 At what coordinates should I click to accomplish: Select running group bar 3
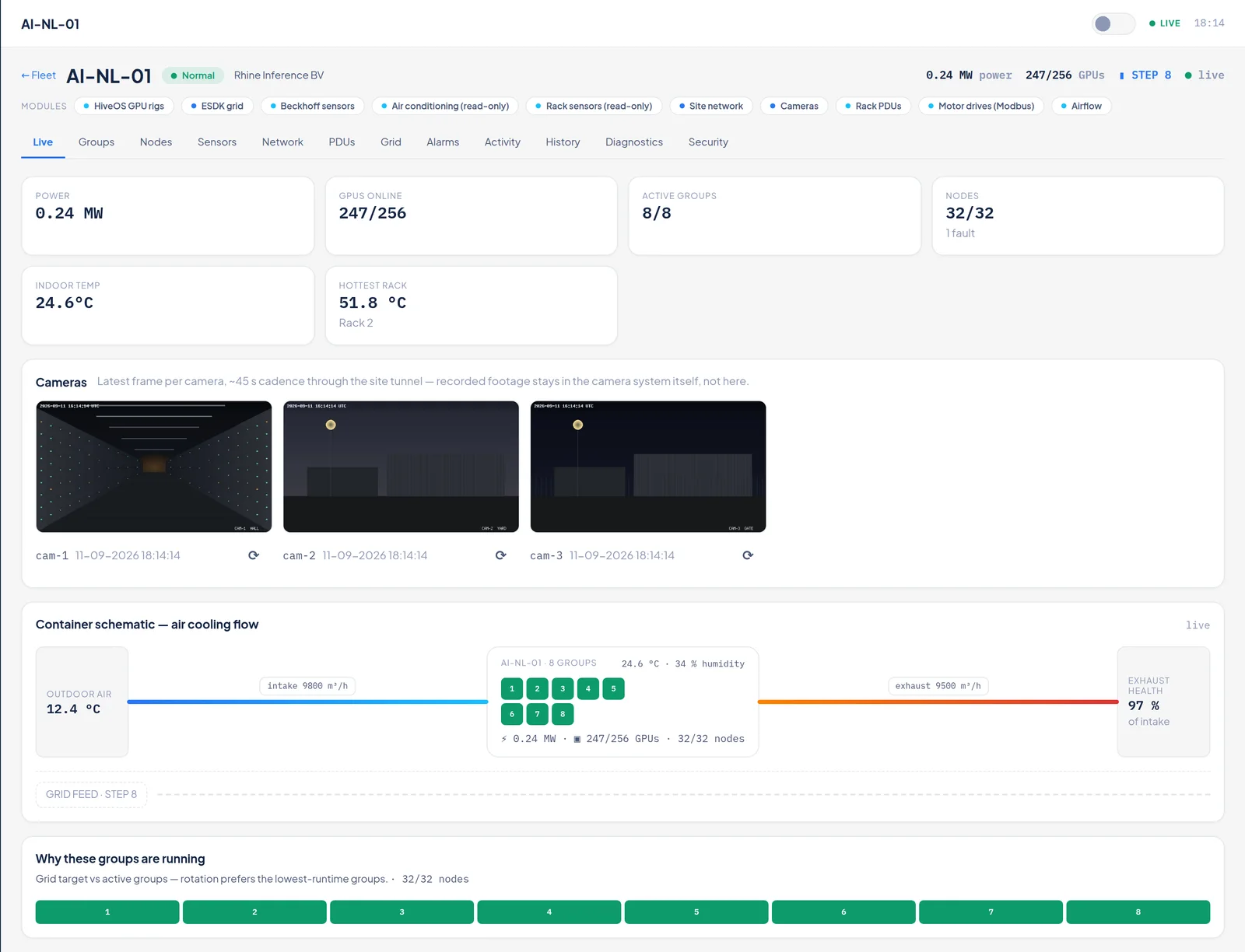[402, 912]
